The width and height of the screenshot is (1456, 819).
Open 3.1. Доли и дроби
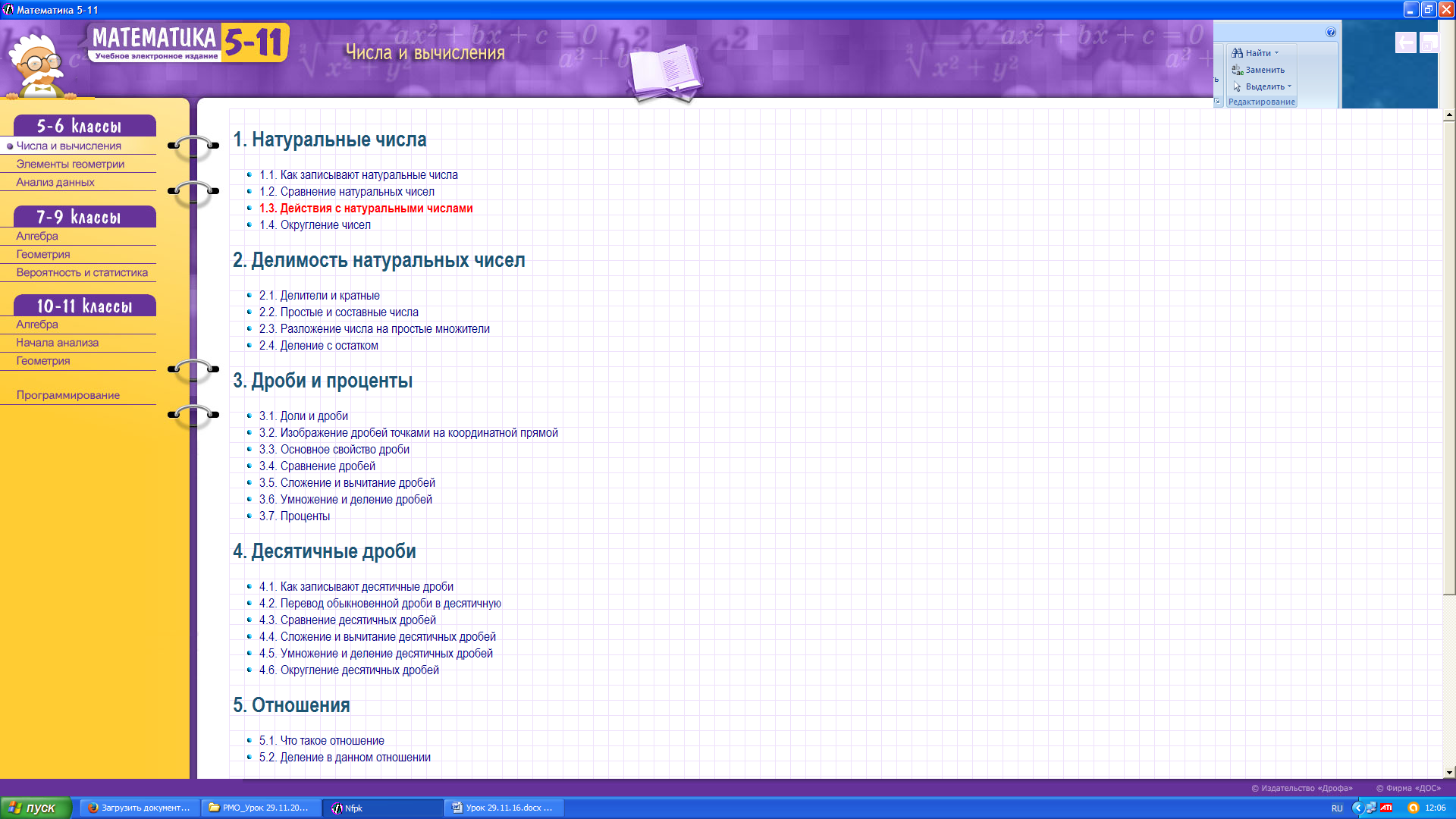(303, 416)
